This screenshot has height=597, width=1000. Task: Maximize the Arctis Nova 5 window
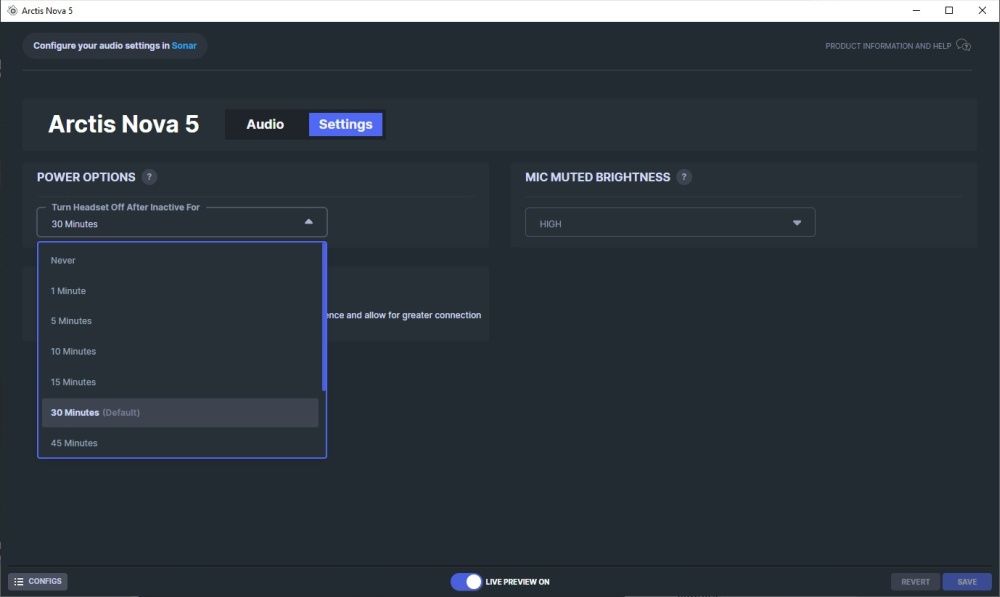pyautogui.click(x=949, y=10)
